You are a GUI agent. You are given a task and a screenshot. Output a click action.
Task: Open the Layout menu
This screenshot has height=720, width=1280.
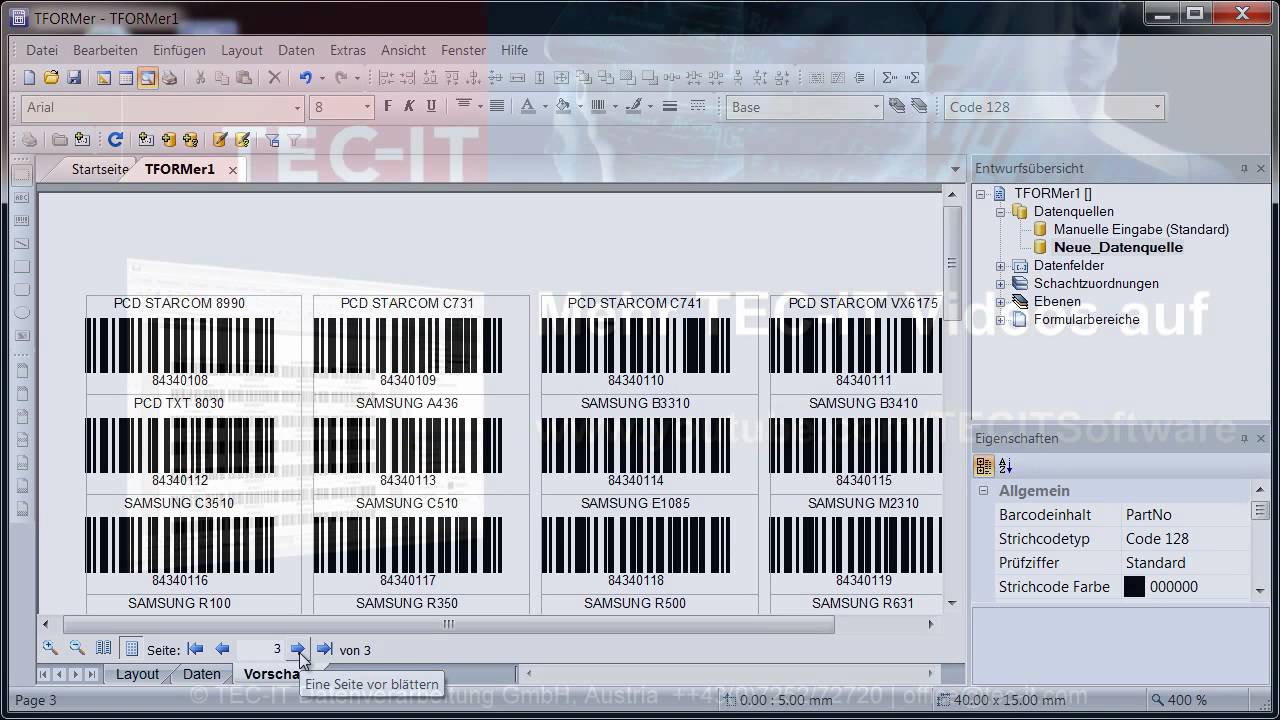pyautogui.click(x=242, y=50)
